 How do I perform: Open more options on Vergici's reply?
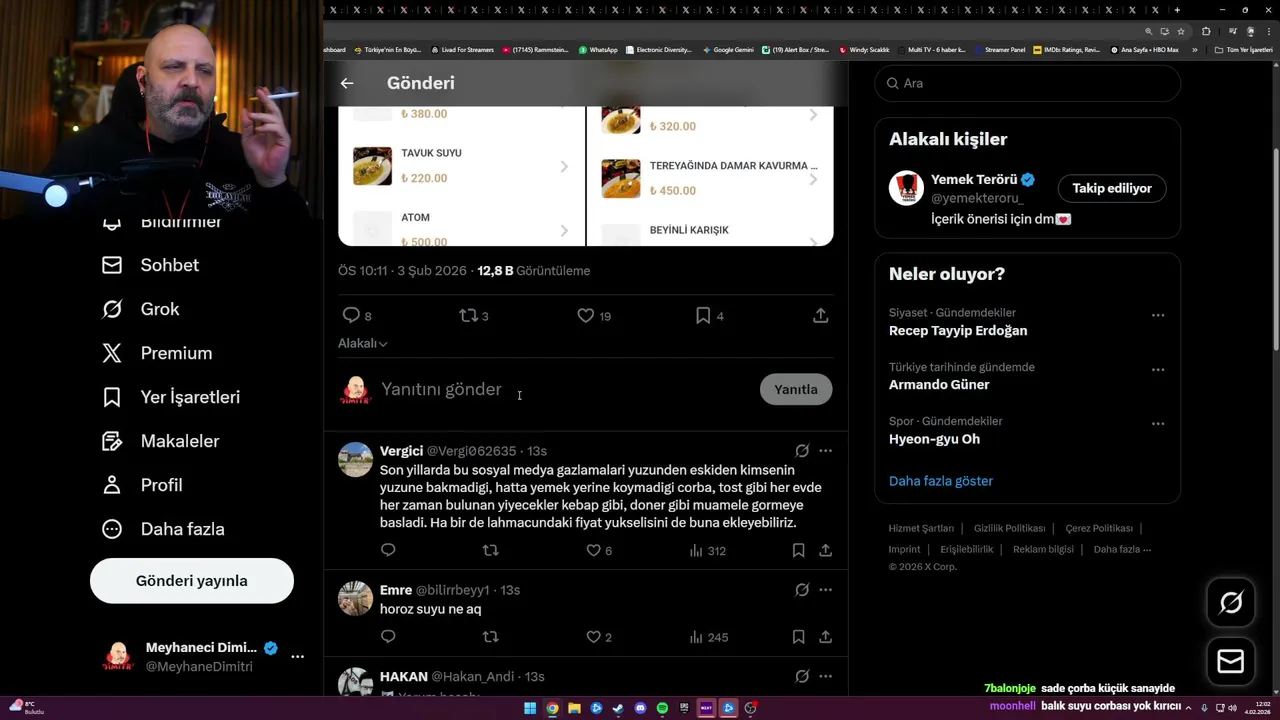pyautogui.click(x=825, y=451)
